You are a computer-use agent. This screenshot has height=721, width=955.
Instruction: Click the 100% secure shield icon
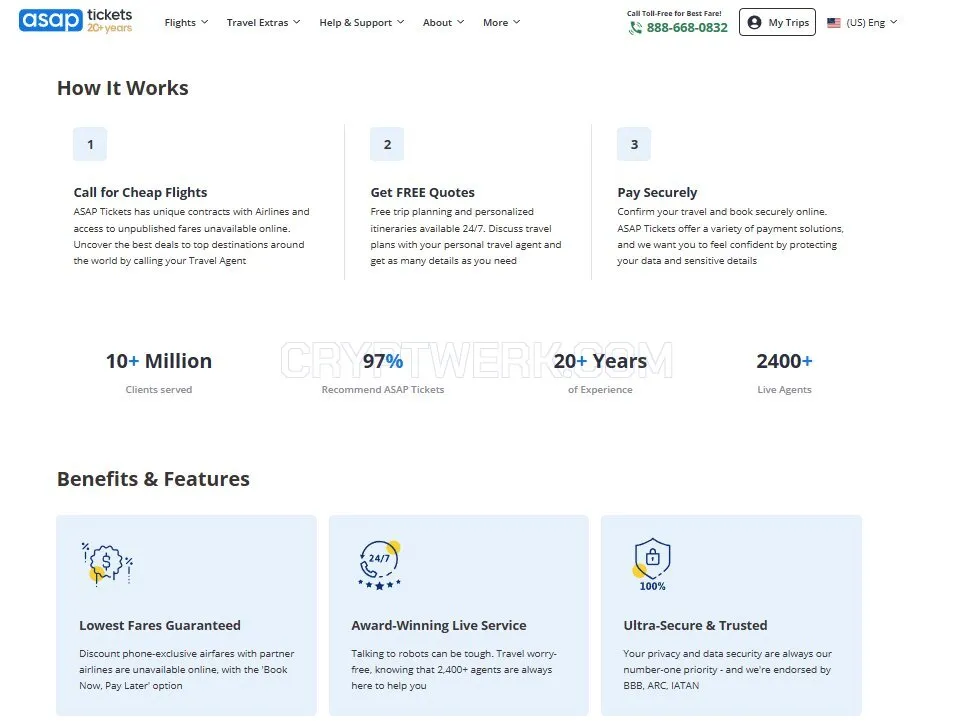[652, 564]
